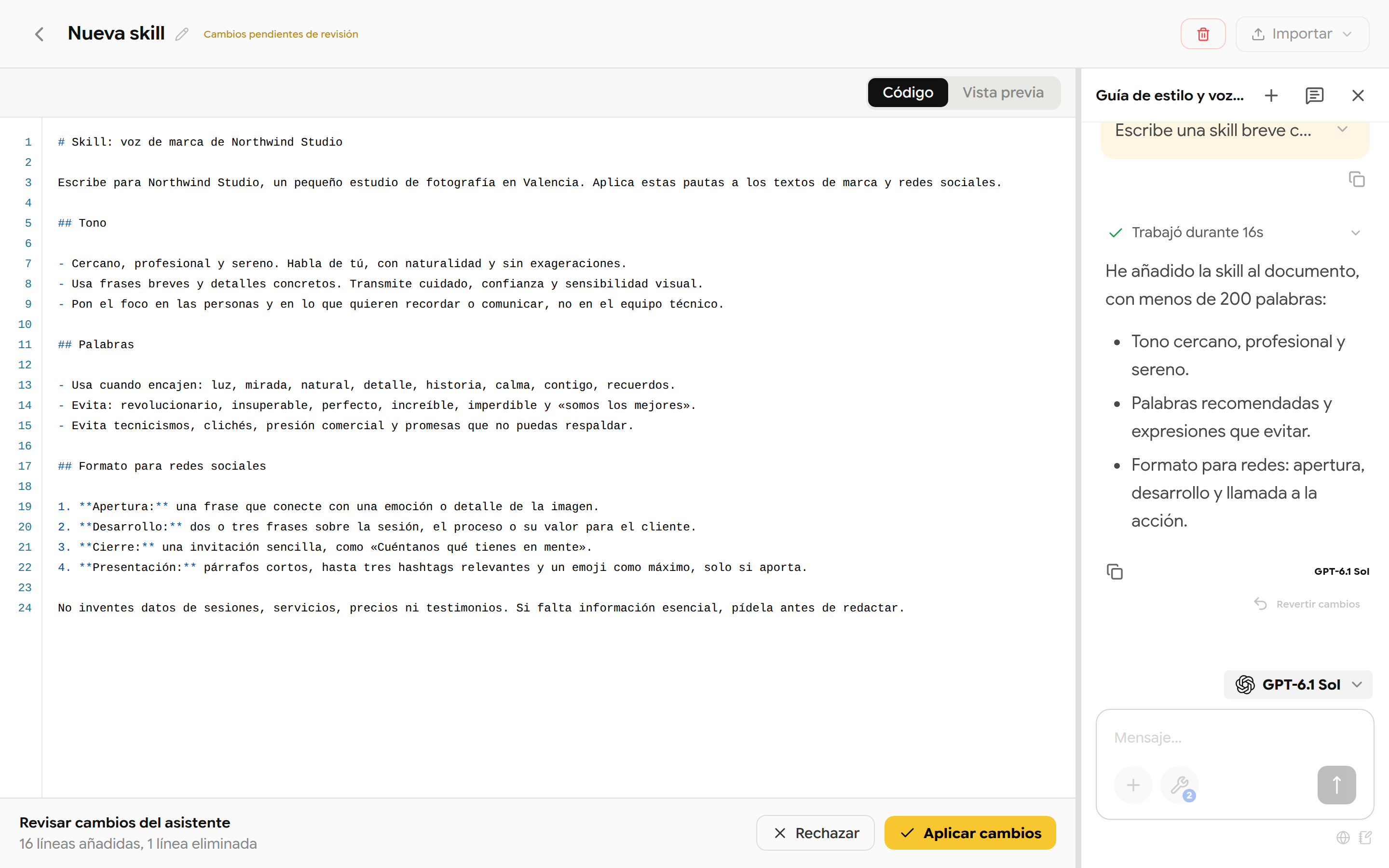Expand the 'Escribe una skill breve' prompt
The height and width of the screenshot is (868, 1389).
(1342, 129)
